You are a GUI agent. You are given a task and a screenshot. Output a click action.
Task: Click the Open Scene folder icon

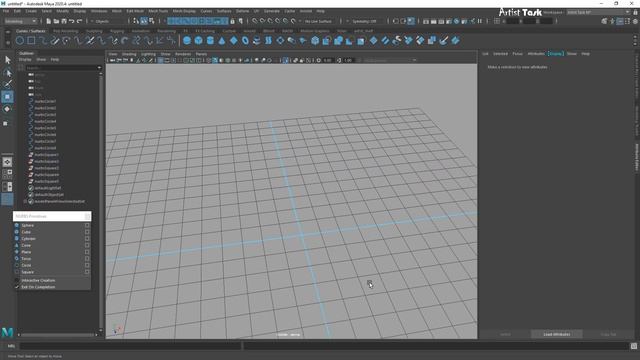pos(56,21)
